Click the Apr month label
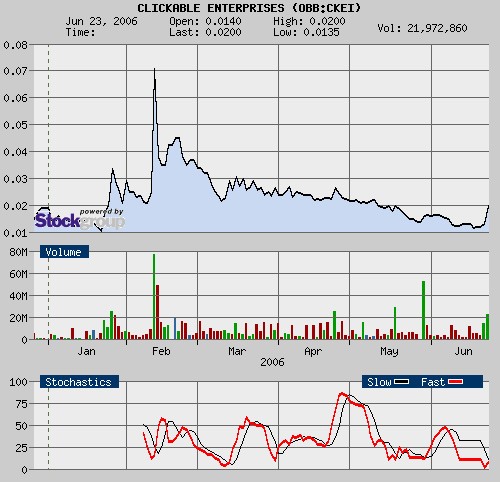 (x=313, y=351)
